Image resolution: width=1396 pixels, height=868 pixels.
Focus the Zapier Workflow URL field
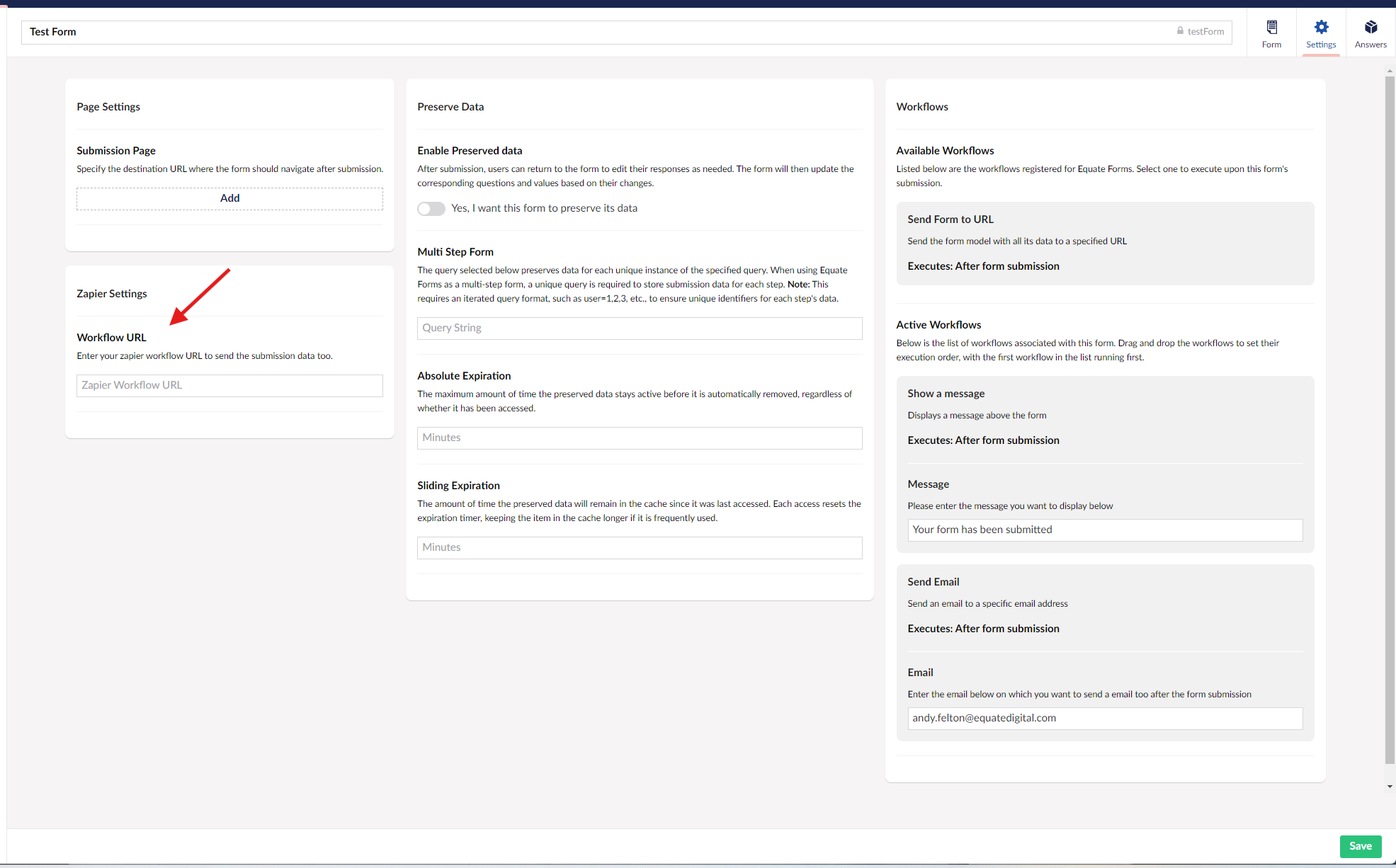point(229,385)
